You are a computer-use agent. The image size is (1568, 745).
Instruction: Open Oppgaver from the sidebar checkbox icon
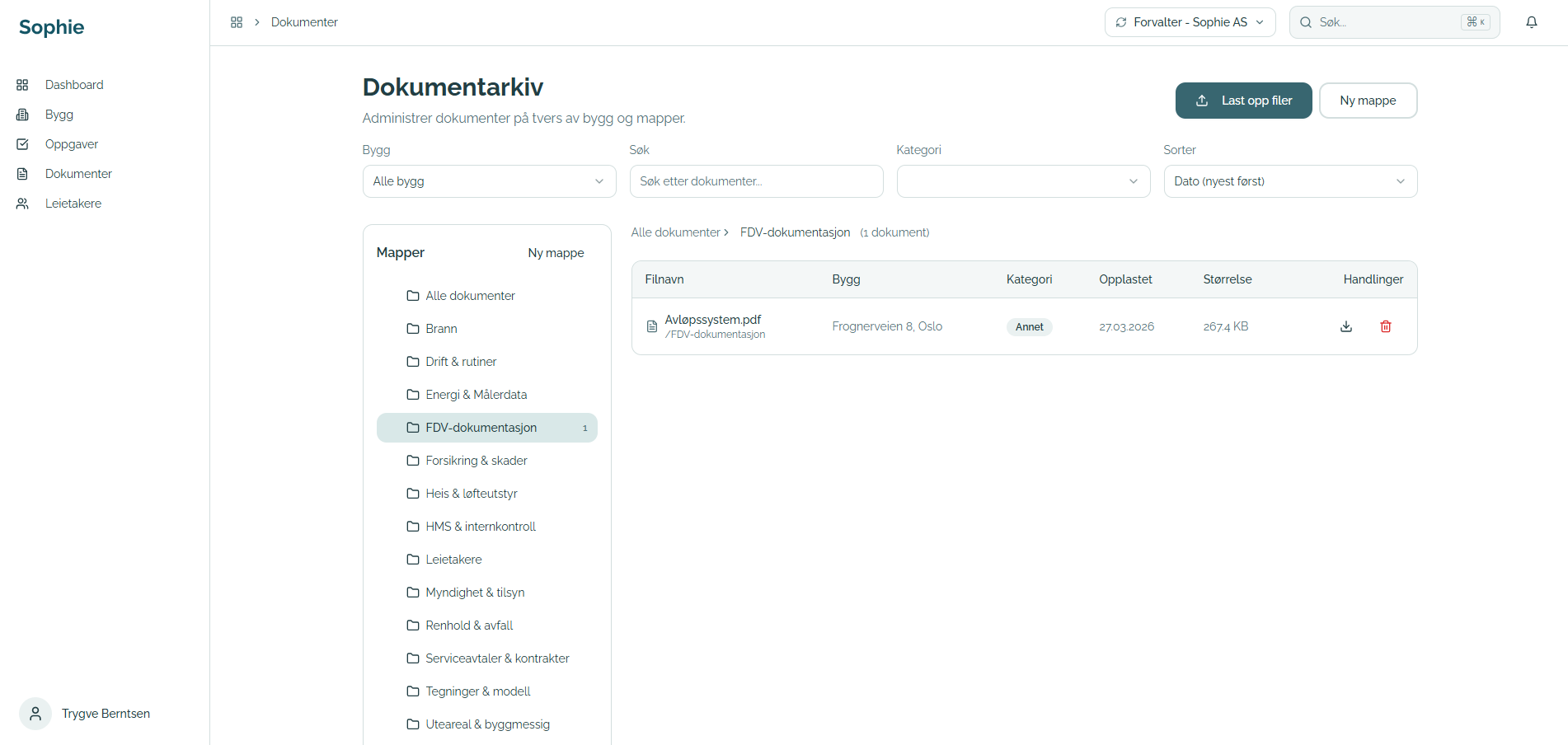(22, 144)
